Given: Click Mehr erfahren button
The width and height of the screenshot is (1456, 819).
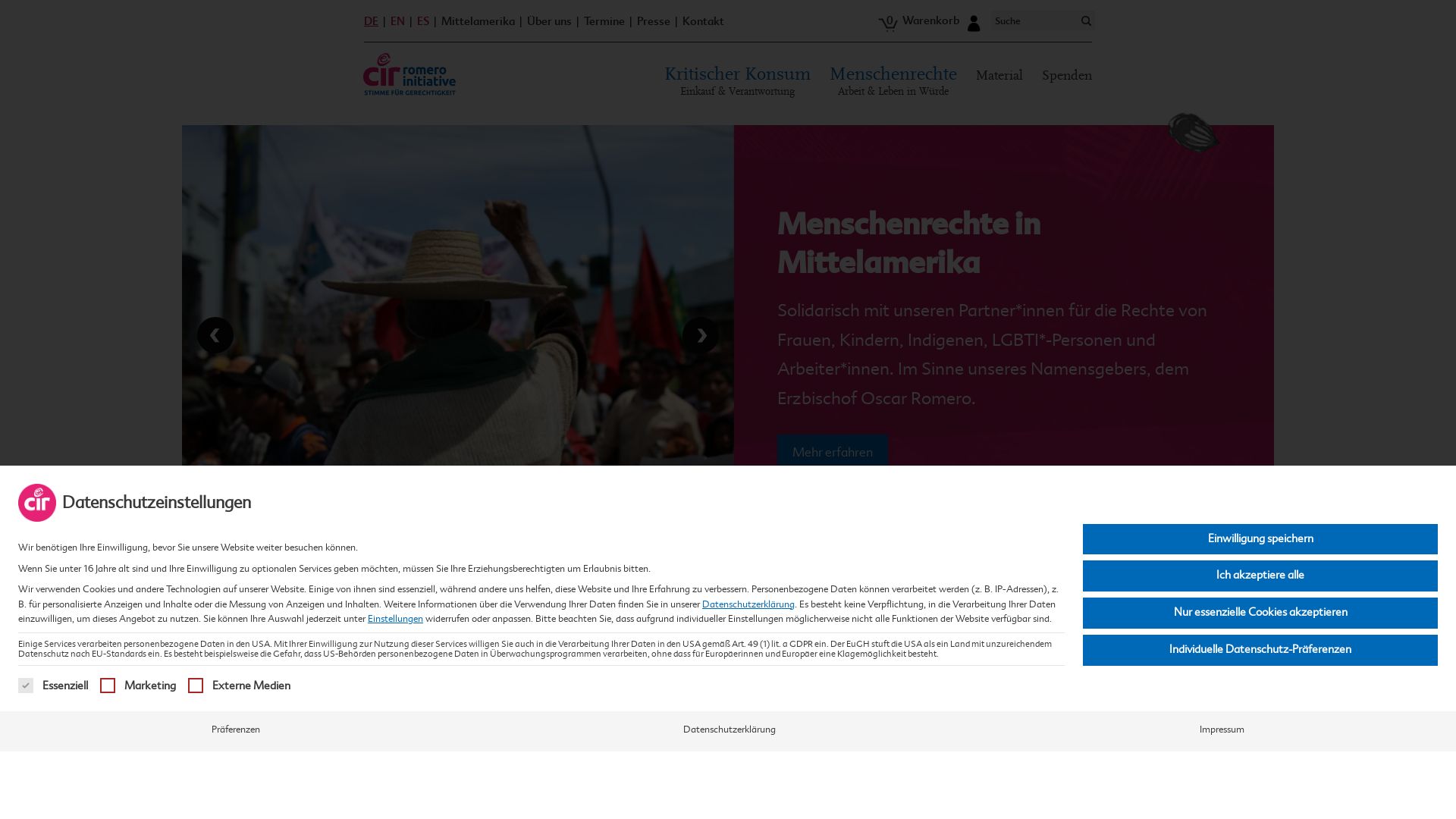Looking at the screenshot, I should click(x=833, y=452).
